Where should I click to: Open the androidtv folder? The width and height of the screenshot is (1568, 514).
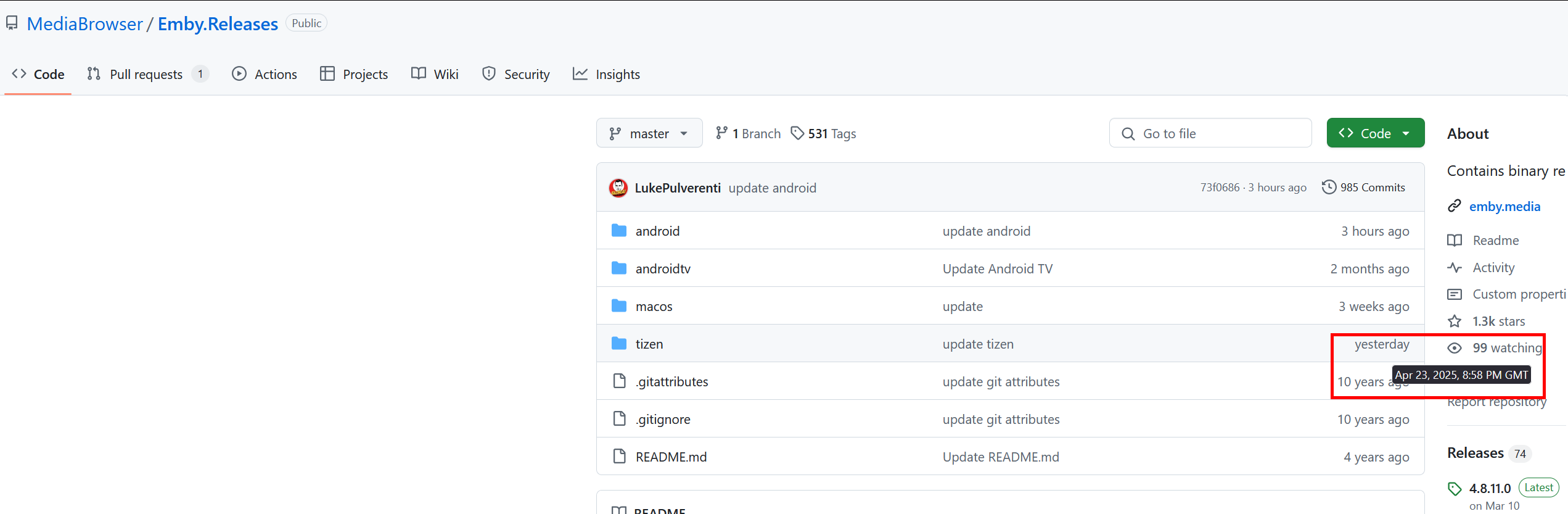(x=663, y=268)
